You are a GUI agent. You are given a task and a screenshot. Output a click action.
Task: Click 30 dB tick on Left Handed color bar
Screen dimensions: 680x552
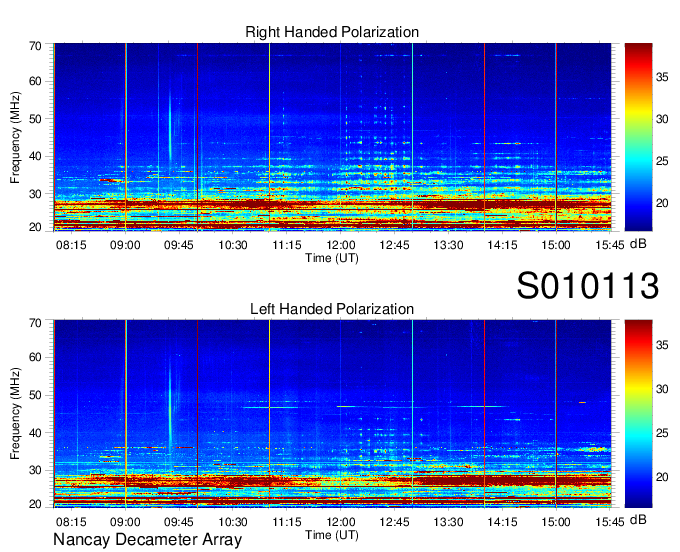click(x=662, y=389)
